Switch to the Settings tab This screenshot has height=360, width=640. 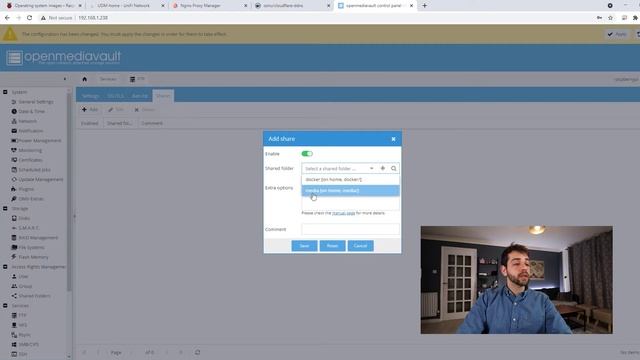pyautogui.click(x=90, y=96)
